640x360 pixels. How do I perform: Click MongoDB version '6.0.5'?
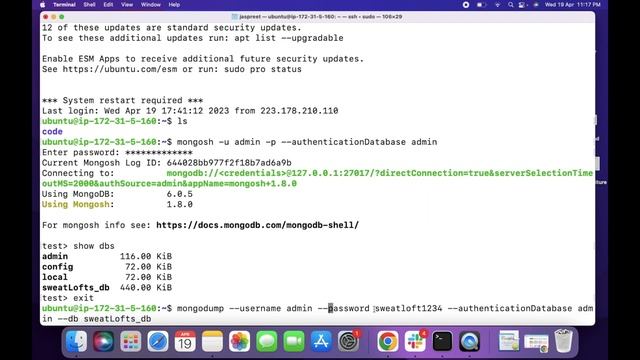(x=180, y=194)
